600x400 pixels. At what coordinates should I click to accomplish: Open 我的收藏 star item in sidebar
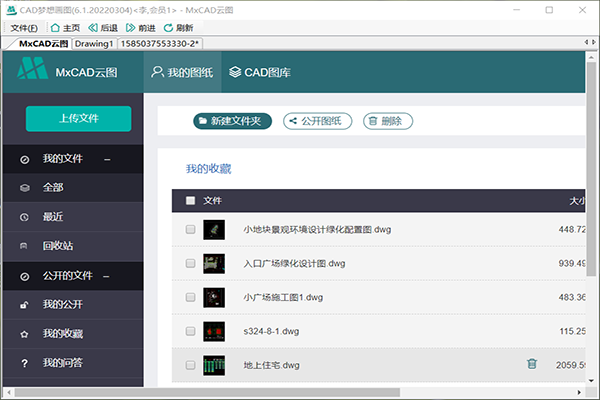[63, 333]
